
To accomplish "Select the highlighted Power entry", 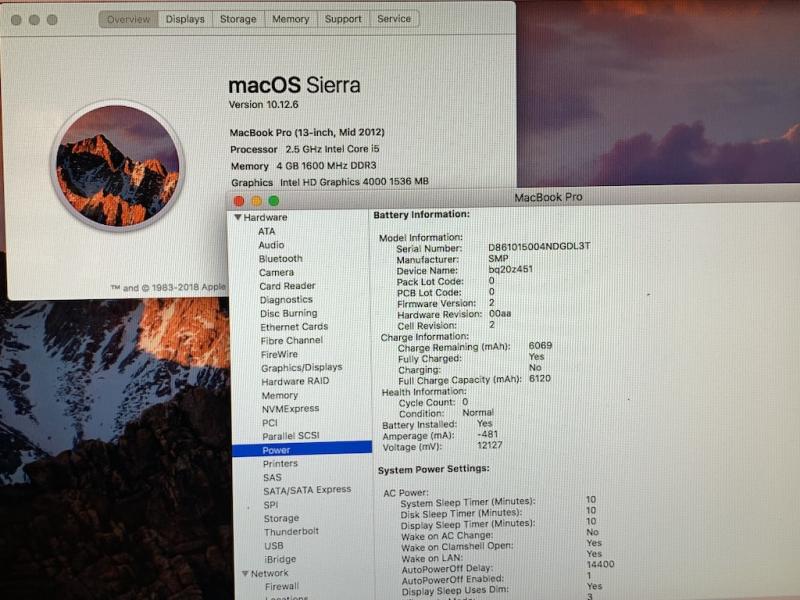I will click(302, 450).
